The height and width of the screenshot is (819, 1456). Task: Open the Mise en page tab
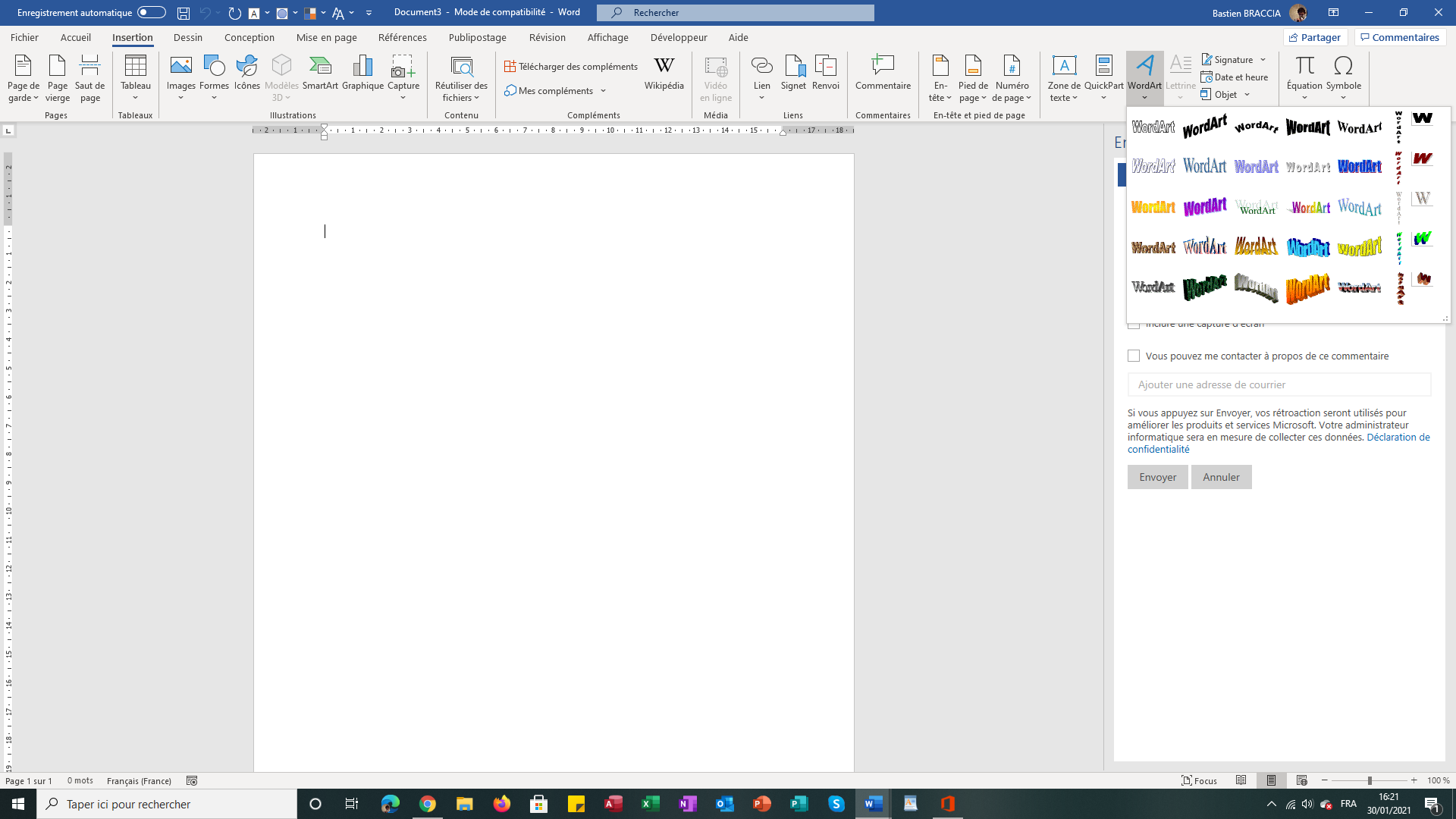pos(326,37)
